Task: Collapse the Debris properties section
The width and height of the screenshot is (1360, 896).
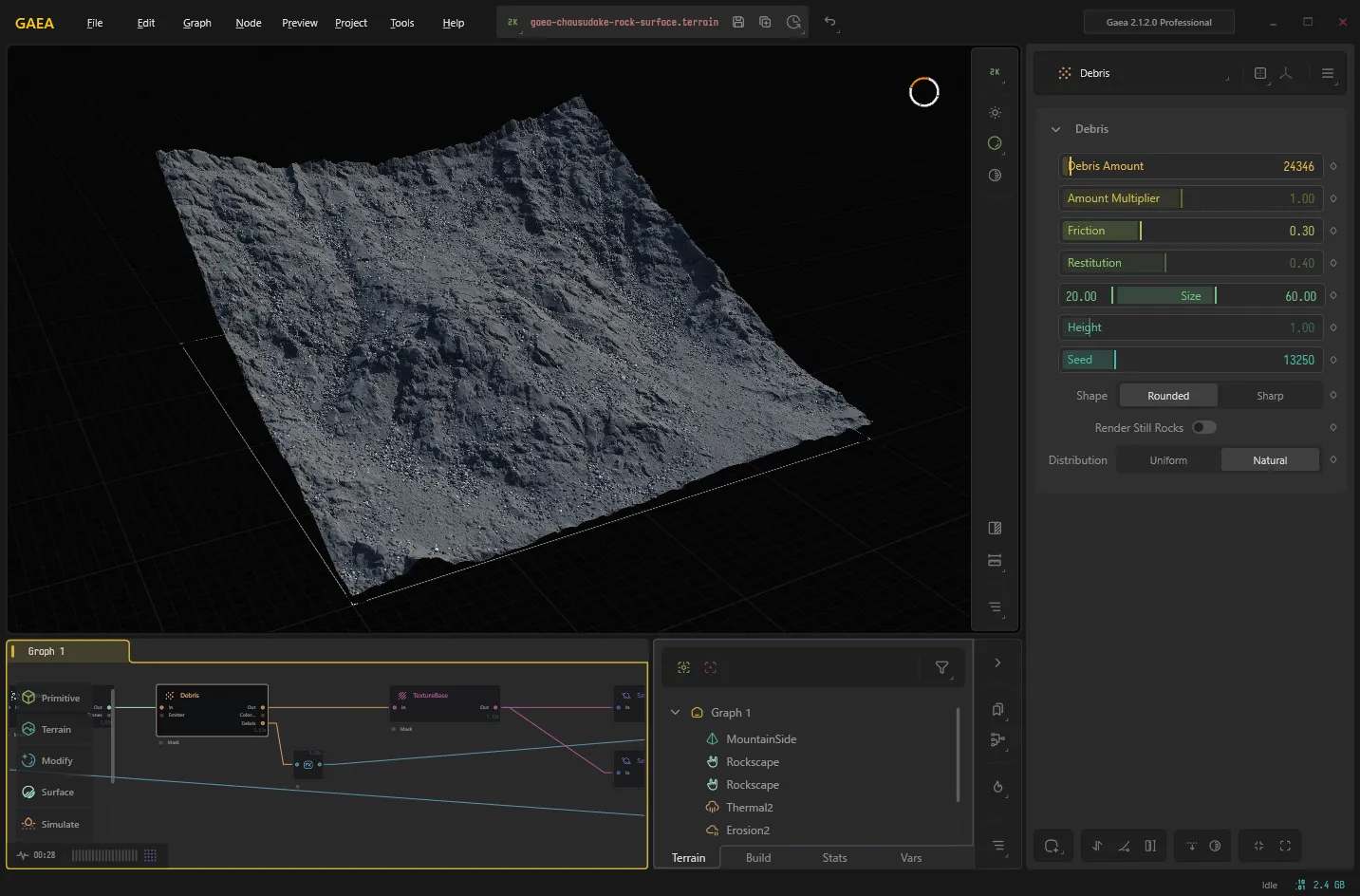Action: click(1055, 129)
